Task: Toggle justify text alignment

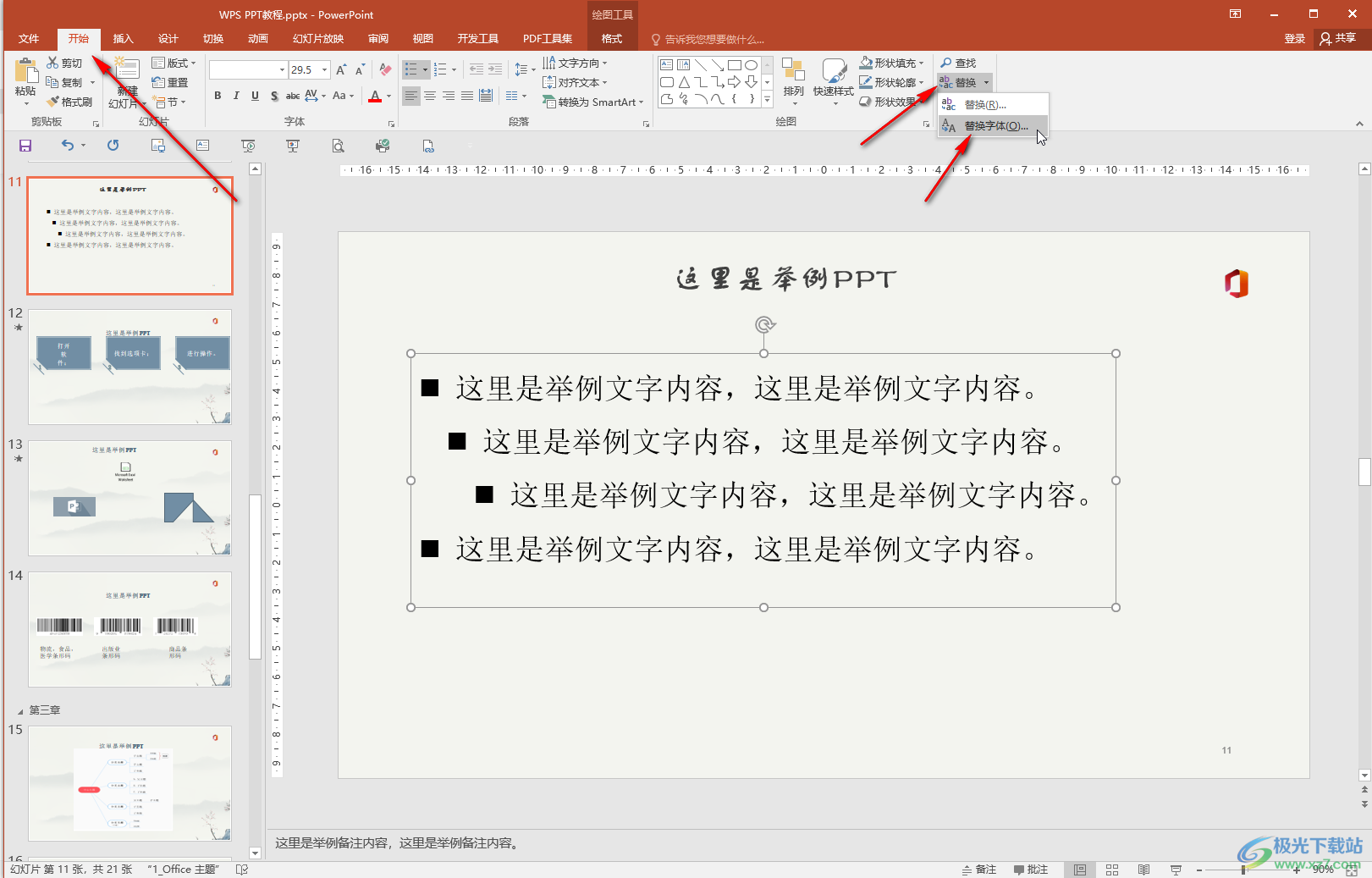Action: pyautogui.click(x=467, y=96)
